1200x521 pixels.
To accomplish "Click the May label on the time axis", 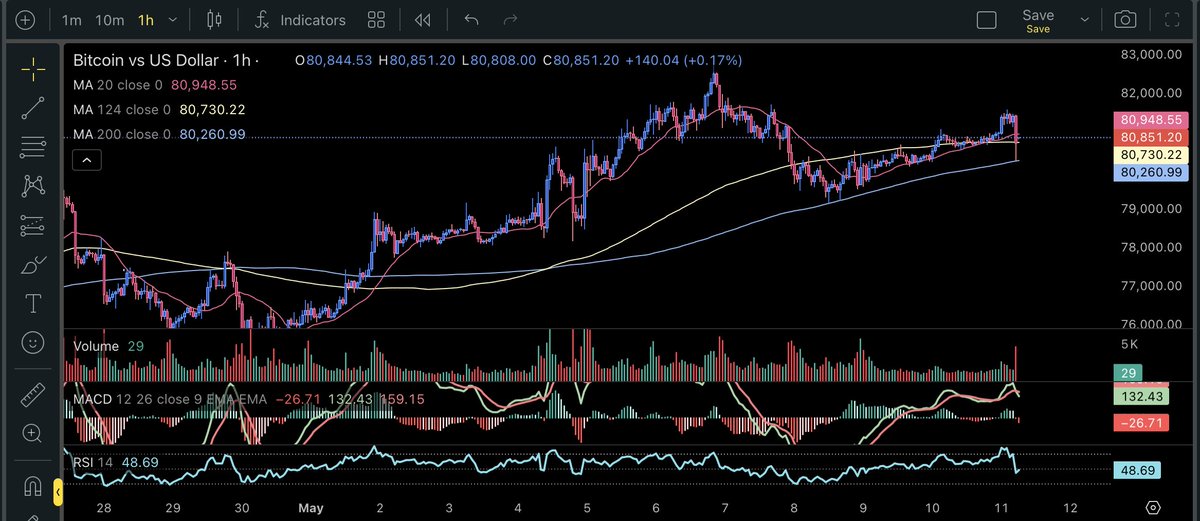I will point(311,507).
